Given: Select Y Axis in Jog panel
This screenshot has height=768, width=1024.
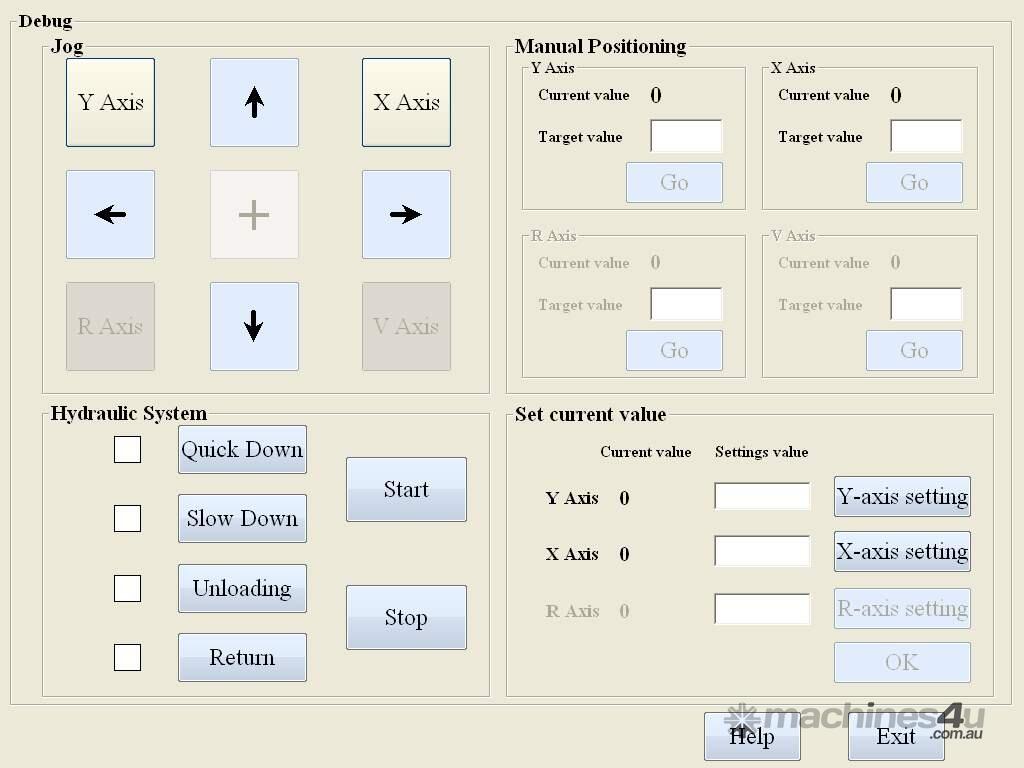Looking at the screenshot, I should (x=110, y=102).
